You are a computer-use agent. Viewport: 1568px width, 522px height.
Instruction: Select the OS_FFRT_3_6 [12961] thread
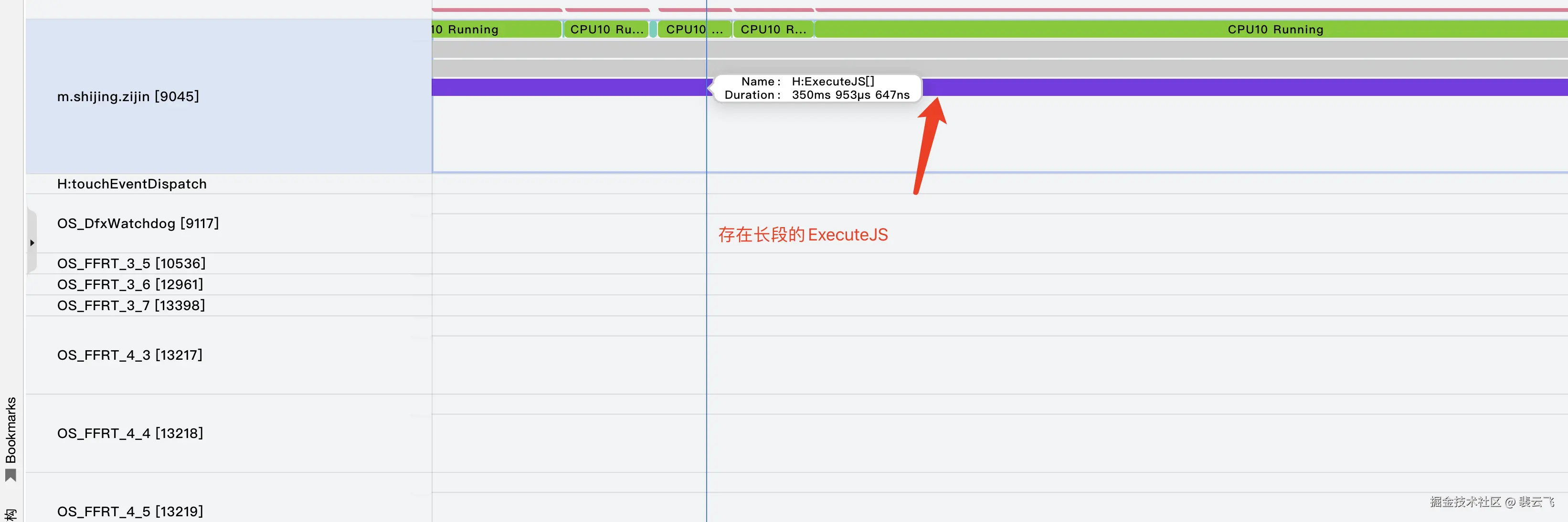pos(130,284)
